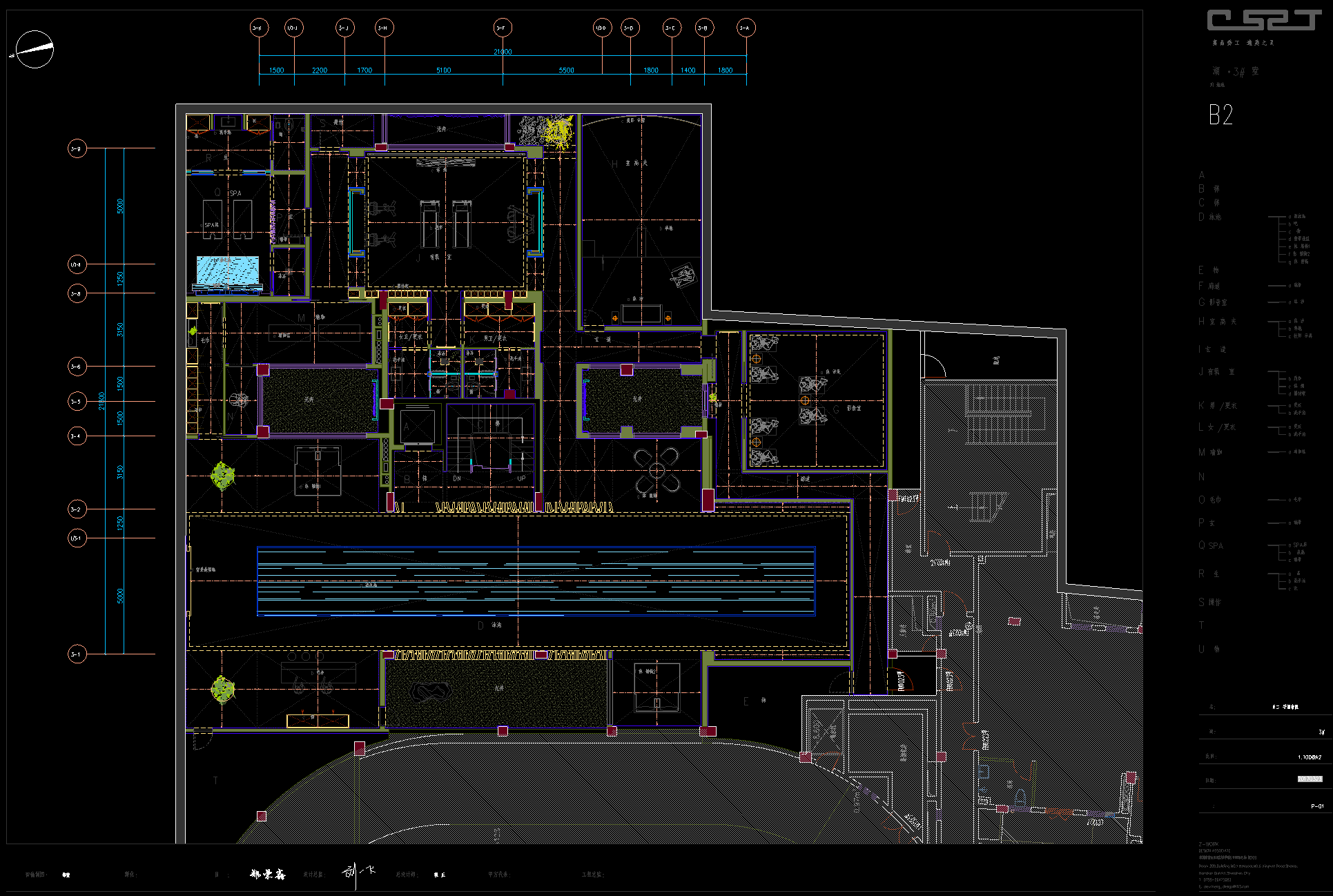Click the large B2 floor title

pyautogui.click(x=1220, y=115)
